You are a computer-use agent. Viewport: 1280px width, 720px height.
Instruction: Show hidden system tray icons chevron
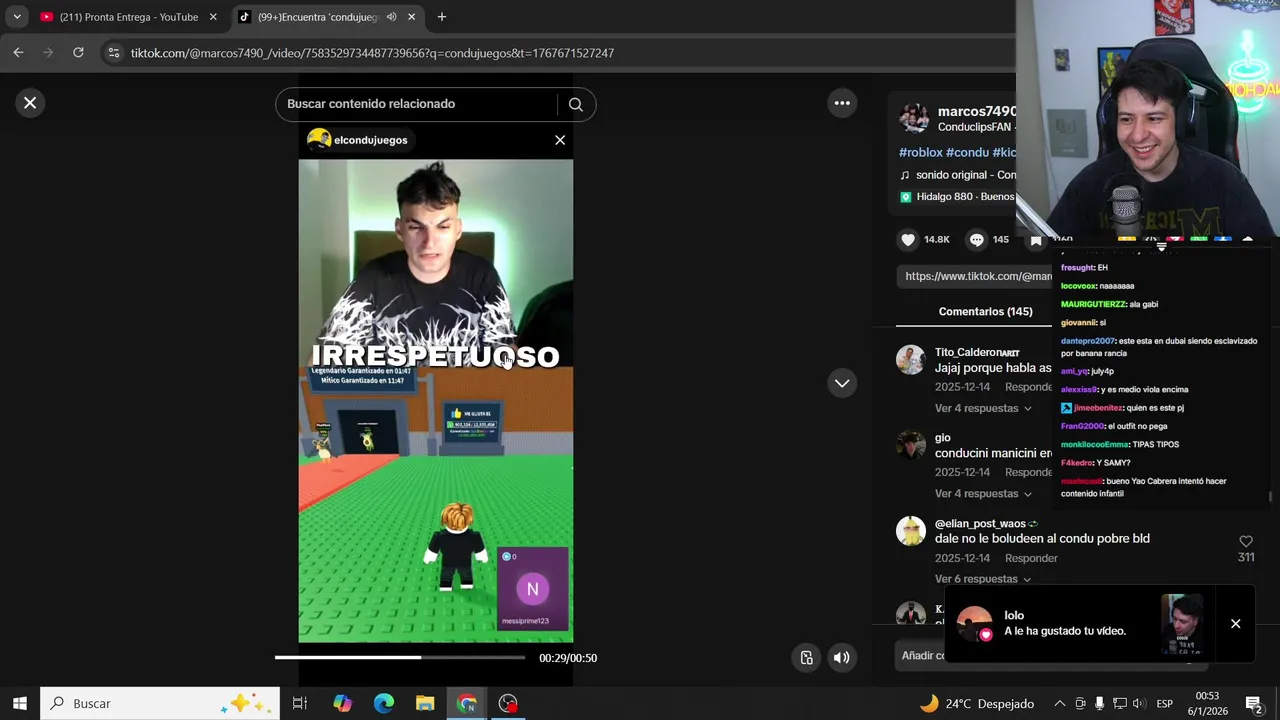(1060, 703)
